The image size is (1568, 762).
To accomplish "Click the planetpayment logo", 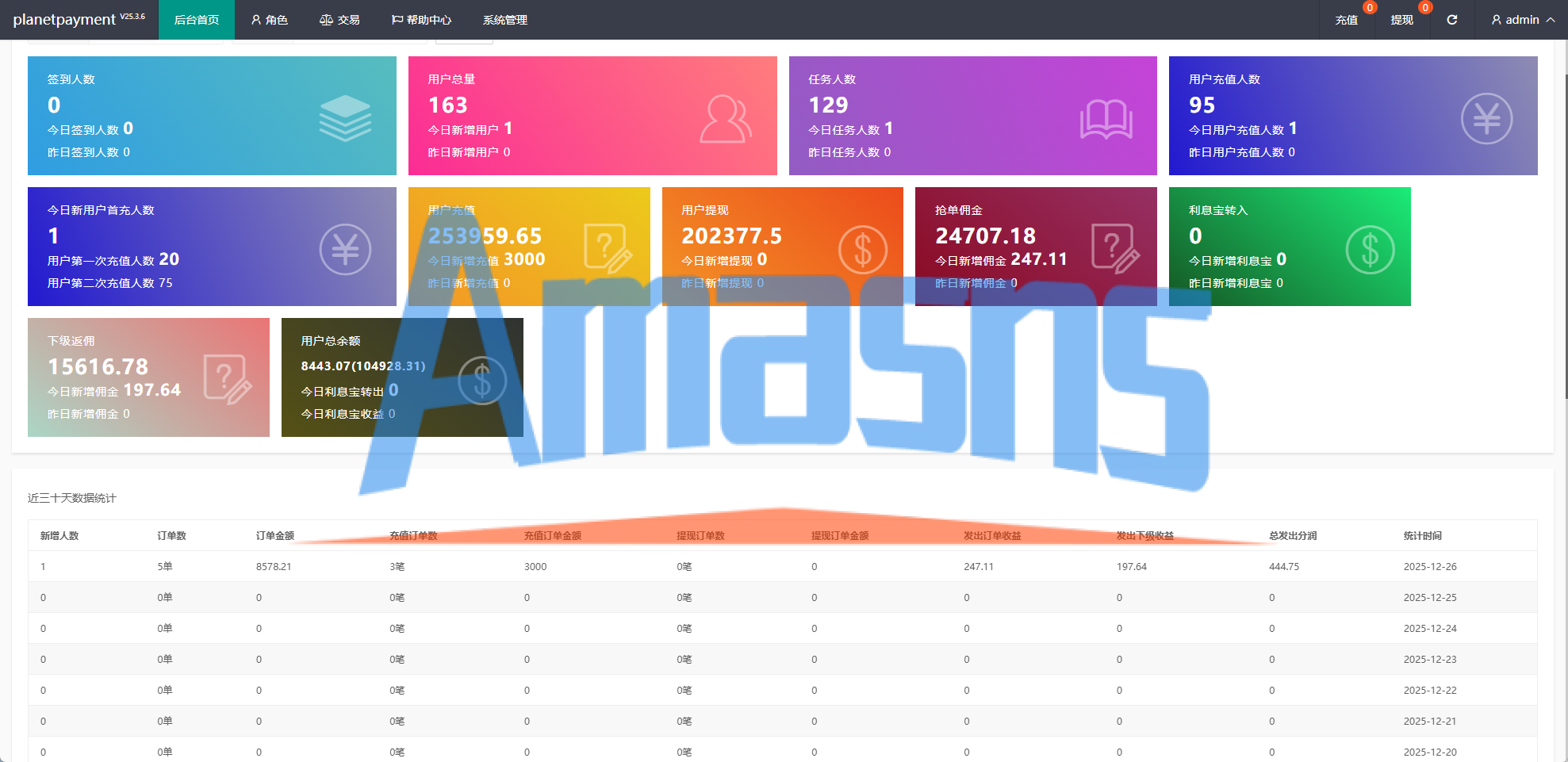I will click(x=79, y=19).
